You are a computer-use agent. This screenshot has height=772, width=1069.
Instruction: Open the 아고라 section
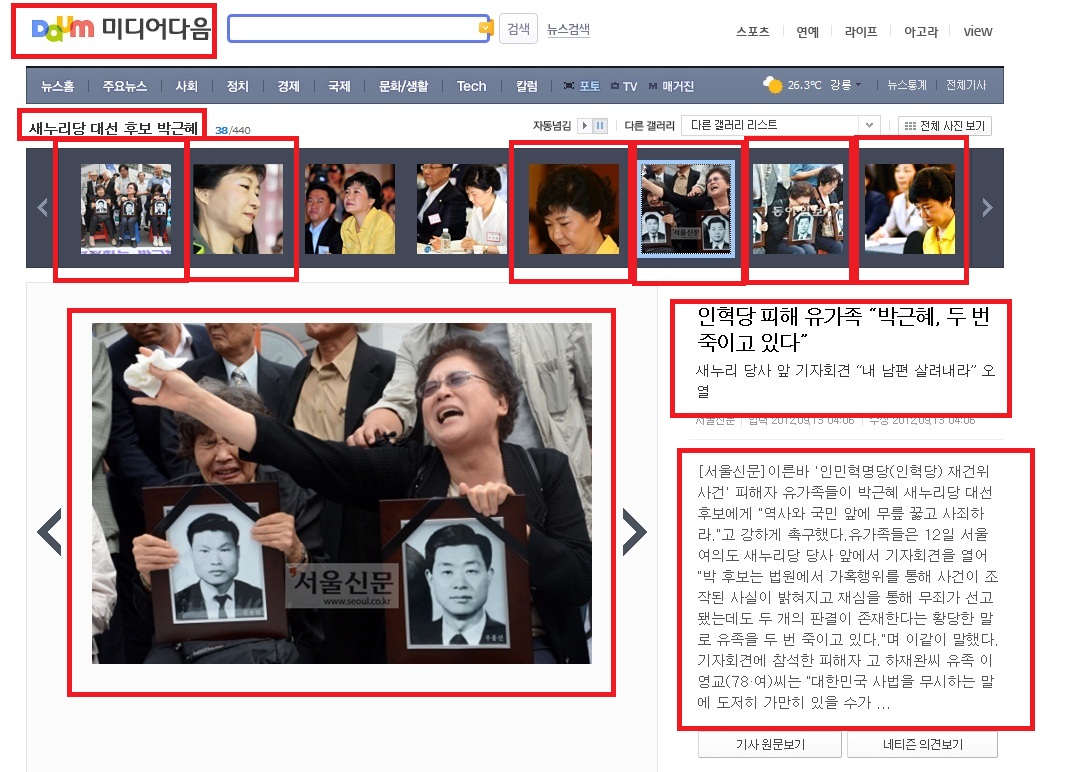pos(920,31)
